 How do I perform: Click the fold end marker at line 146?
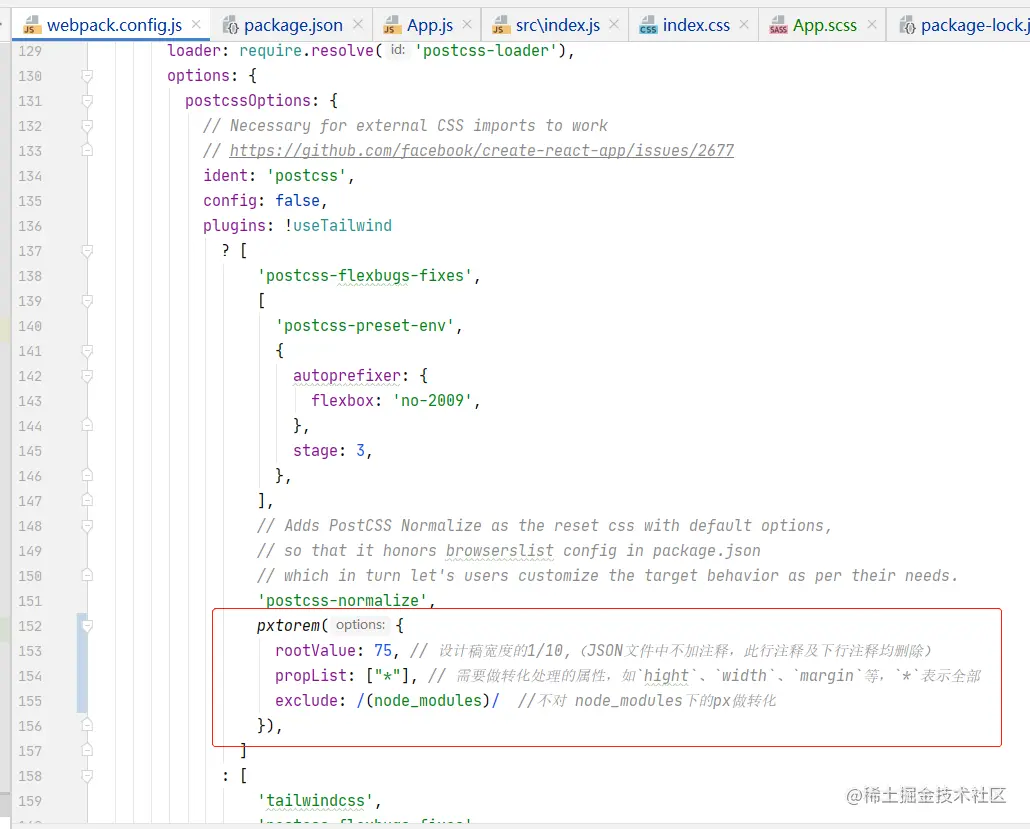point(87,476)
